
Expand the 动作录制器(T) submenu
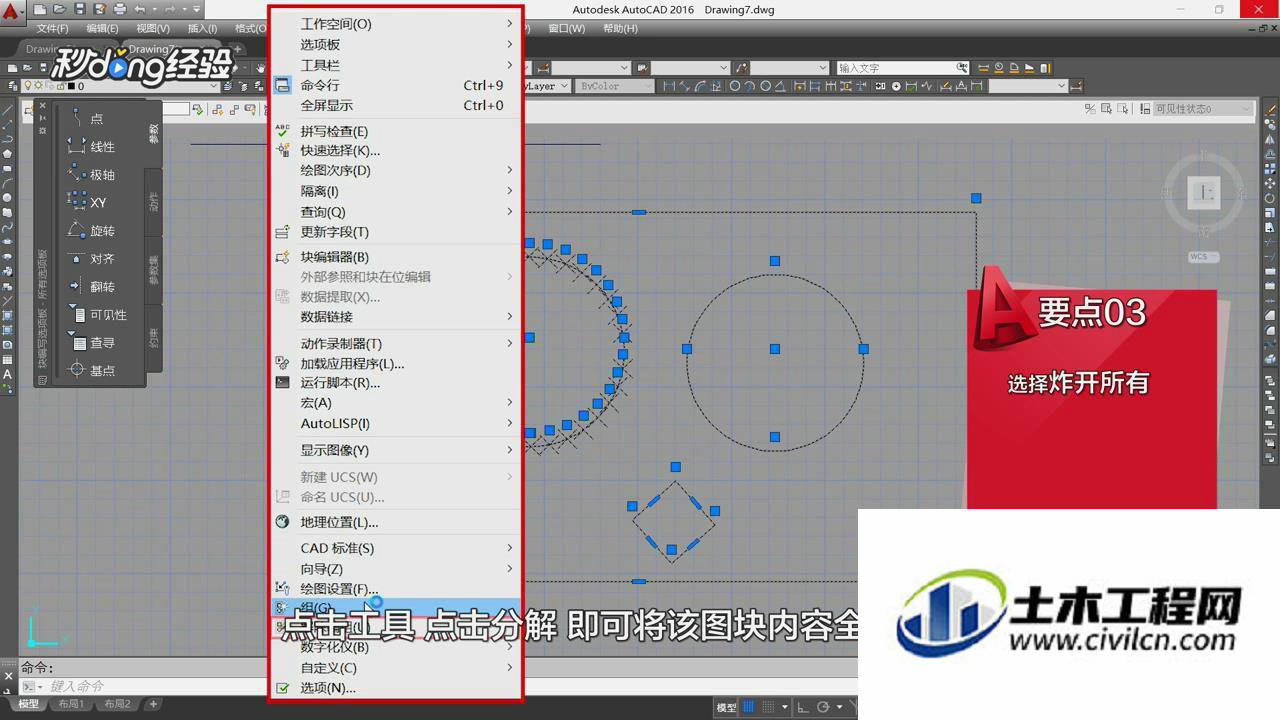click(395, 343)
